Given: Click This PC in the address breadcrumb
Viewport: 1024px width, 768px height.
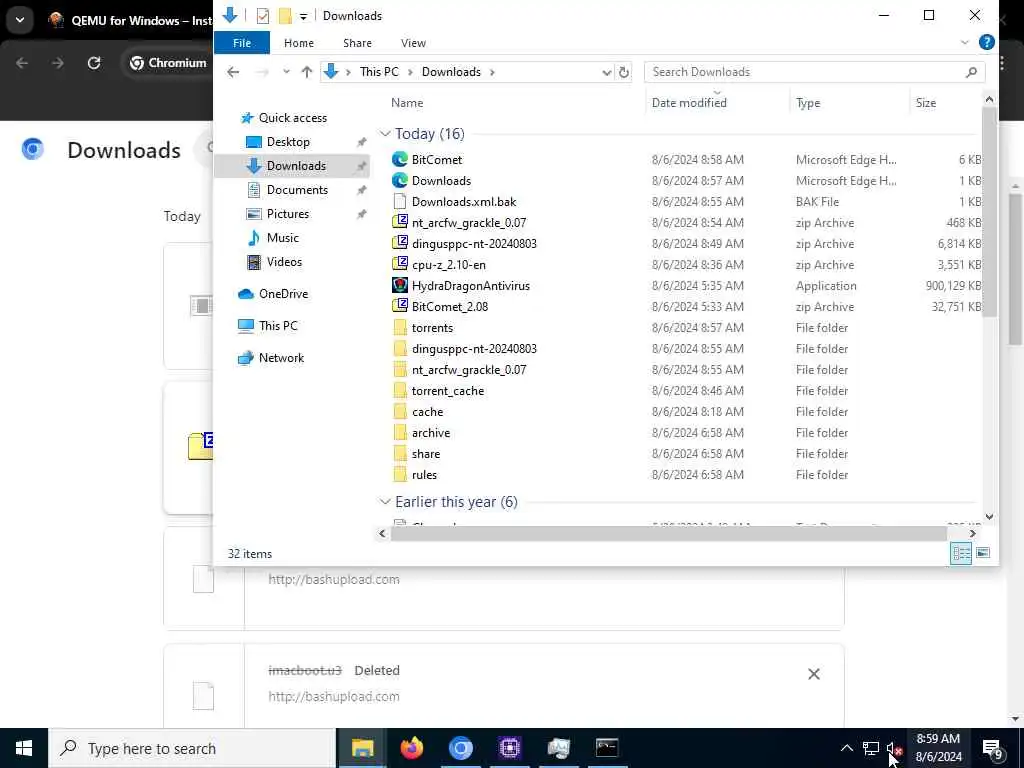Looking at the screenshot, I should click(x=379, y=72).
